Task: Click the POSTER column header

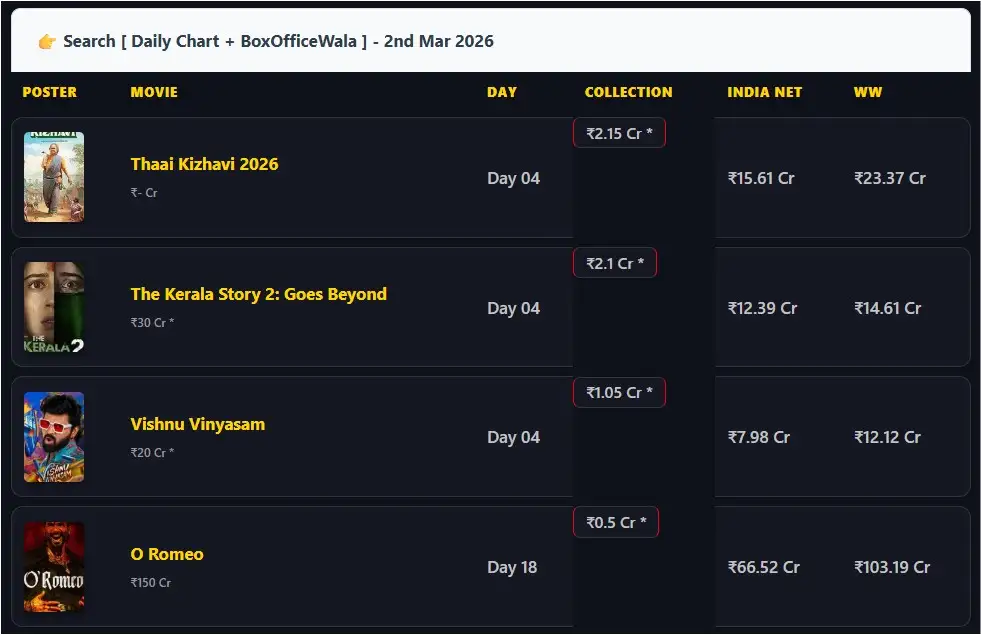Action: [50, 92]
